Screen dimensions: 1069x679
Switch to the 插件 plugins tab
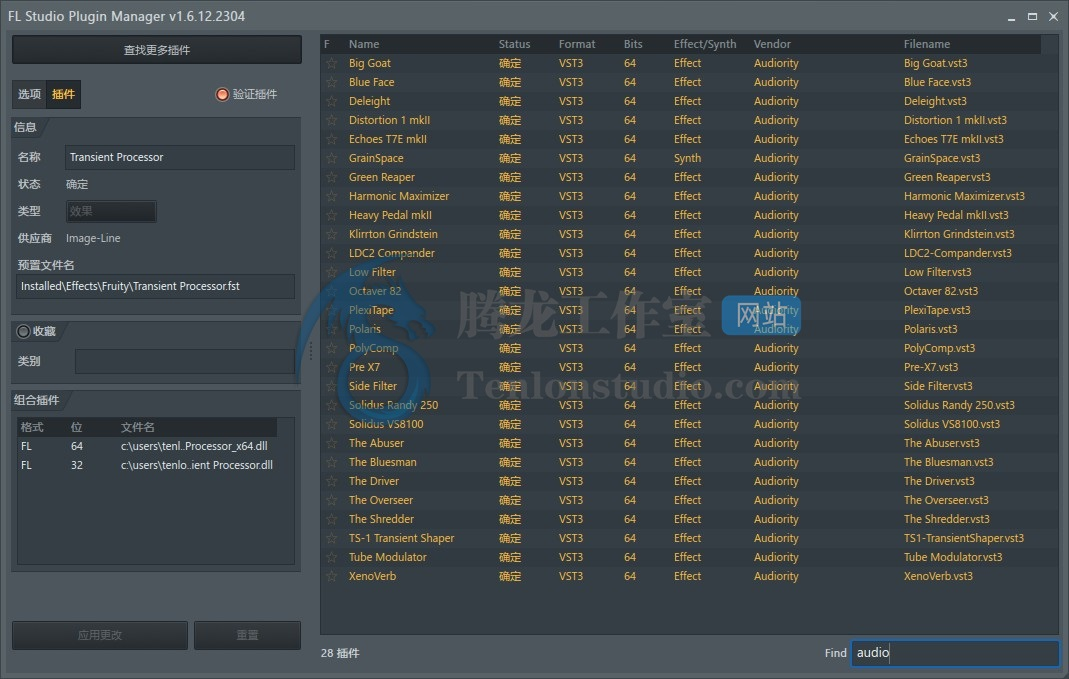pyautogui.click(x=63, y=94)
